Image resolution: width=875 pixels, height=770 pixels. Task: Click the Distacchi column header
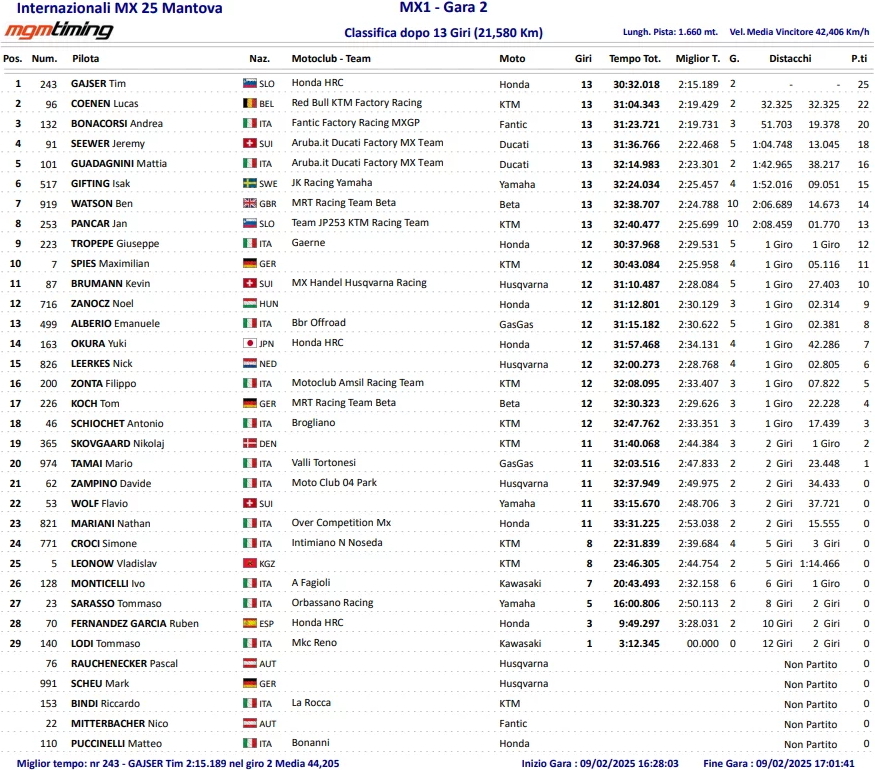pos(790,59)
